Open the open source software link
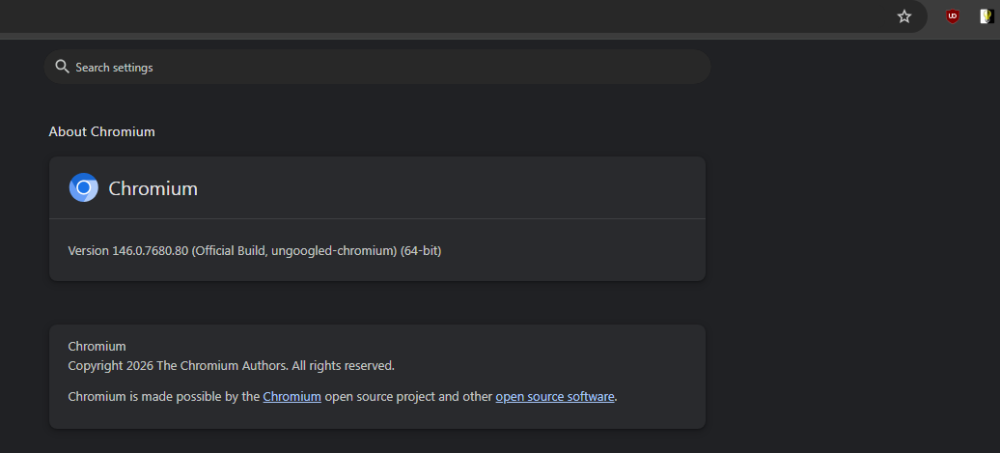 point(555,397)
